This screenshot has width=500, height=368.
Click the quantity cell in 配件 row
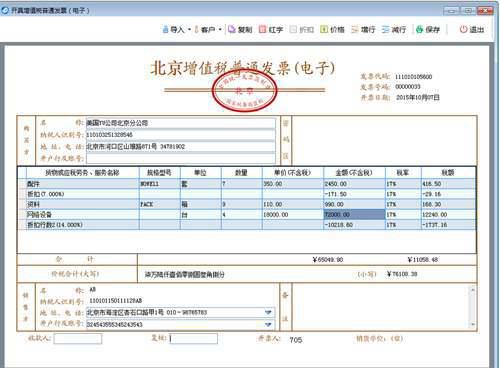pos(242,184)
